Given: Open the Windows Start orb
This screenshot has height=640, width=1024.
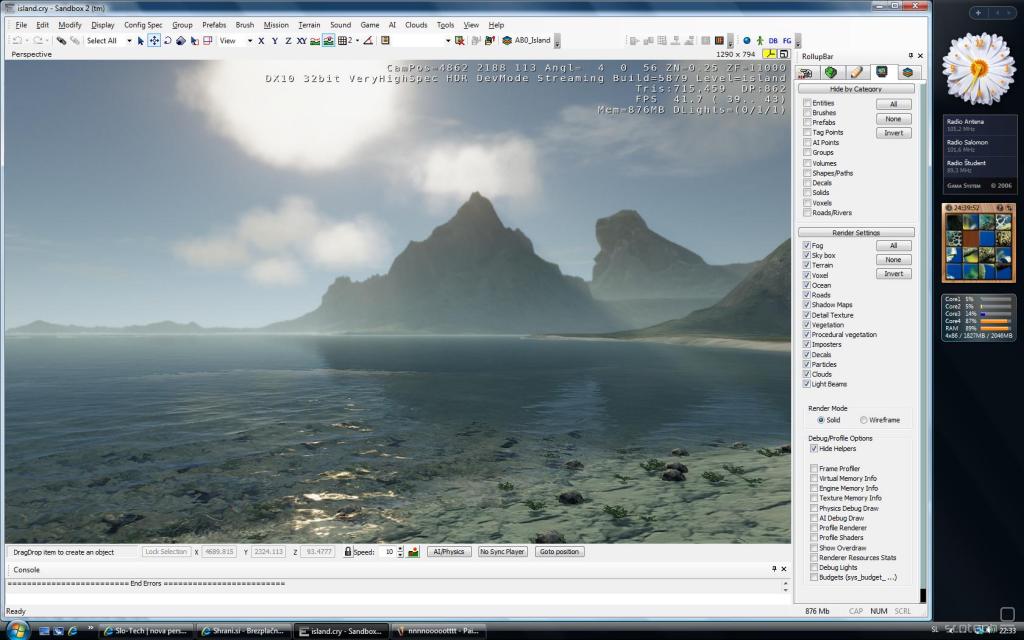Looking at the screenshot, I should point(17,630).
